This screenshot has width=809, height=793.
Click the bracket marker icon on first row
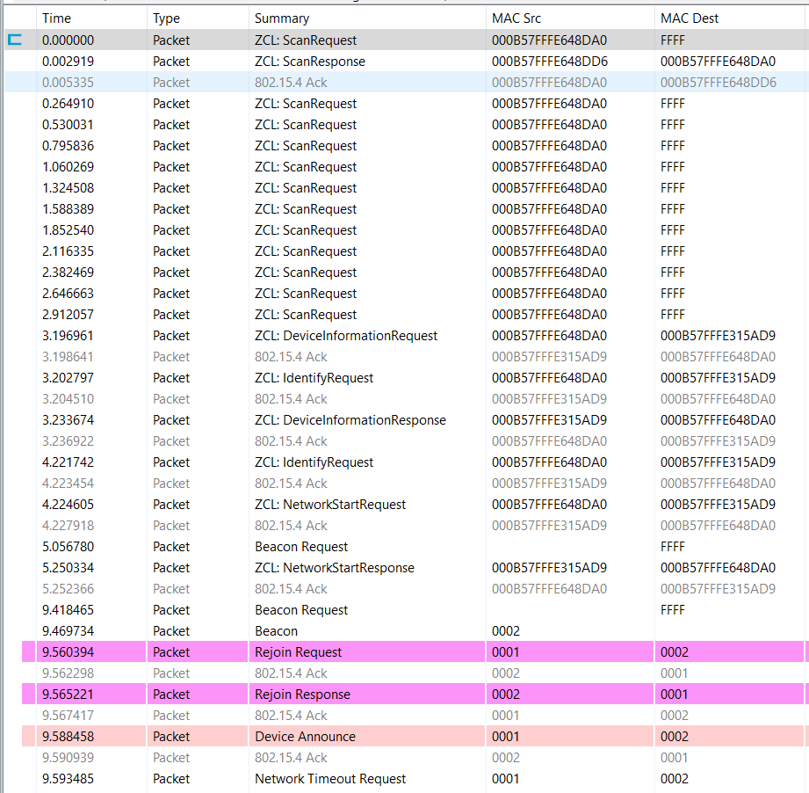pyautogui.click(x=15, y=40)
